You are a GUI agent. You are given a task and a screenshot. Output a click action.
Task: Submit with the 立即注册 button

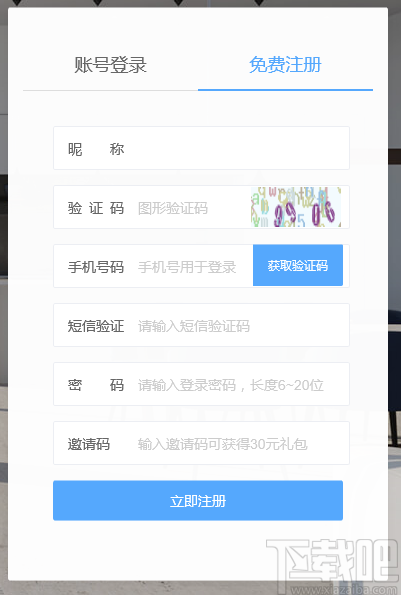[198, 501]
